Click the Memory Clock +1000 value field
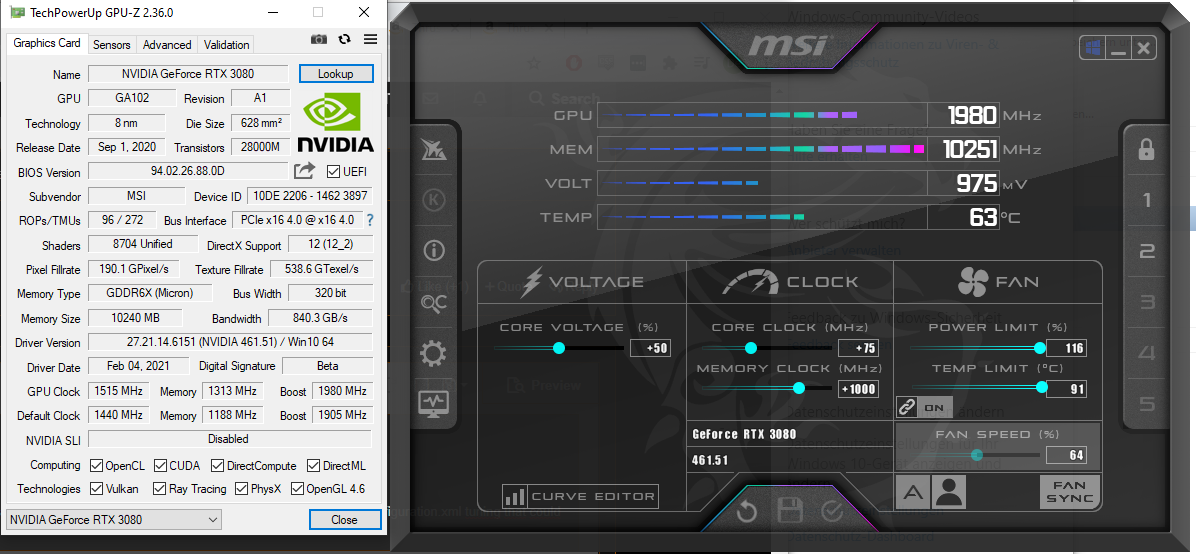The image size is (1196, 554). pos(858,389)
